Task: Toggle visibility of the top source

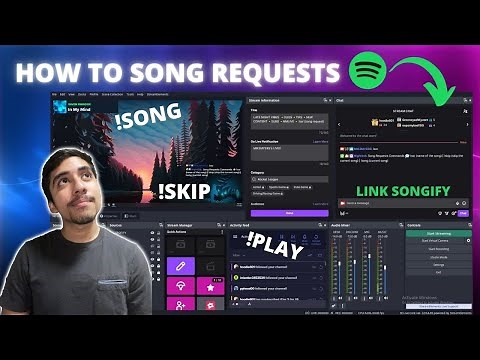Action: (152, 233)
